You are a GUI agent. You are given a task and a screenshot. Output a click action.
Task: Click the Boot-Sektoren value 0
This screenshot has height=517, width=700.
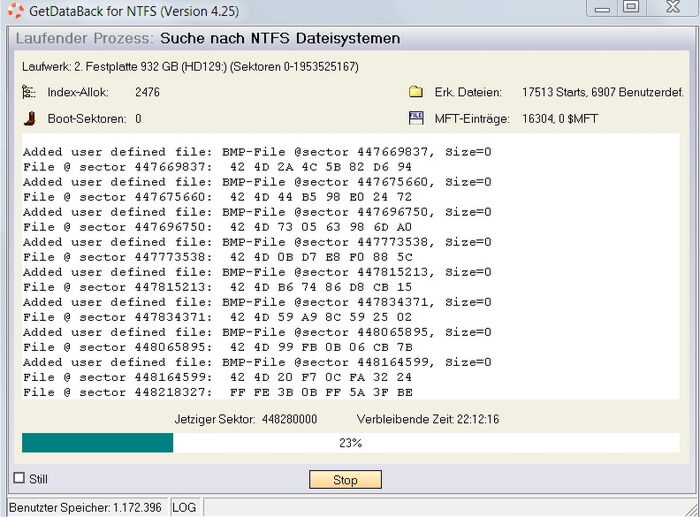coord(138,119)
